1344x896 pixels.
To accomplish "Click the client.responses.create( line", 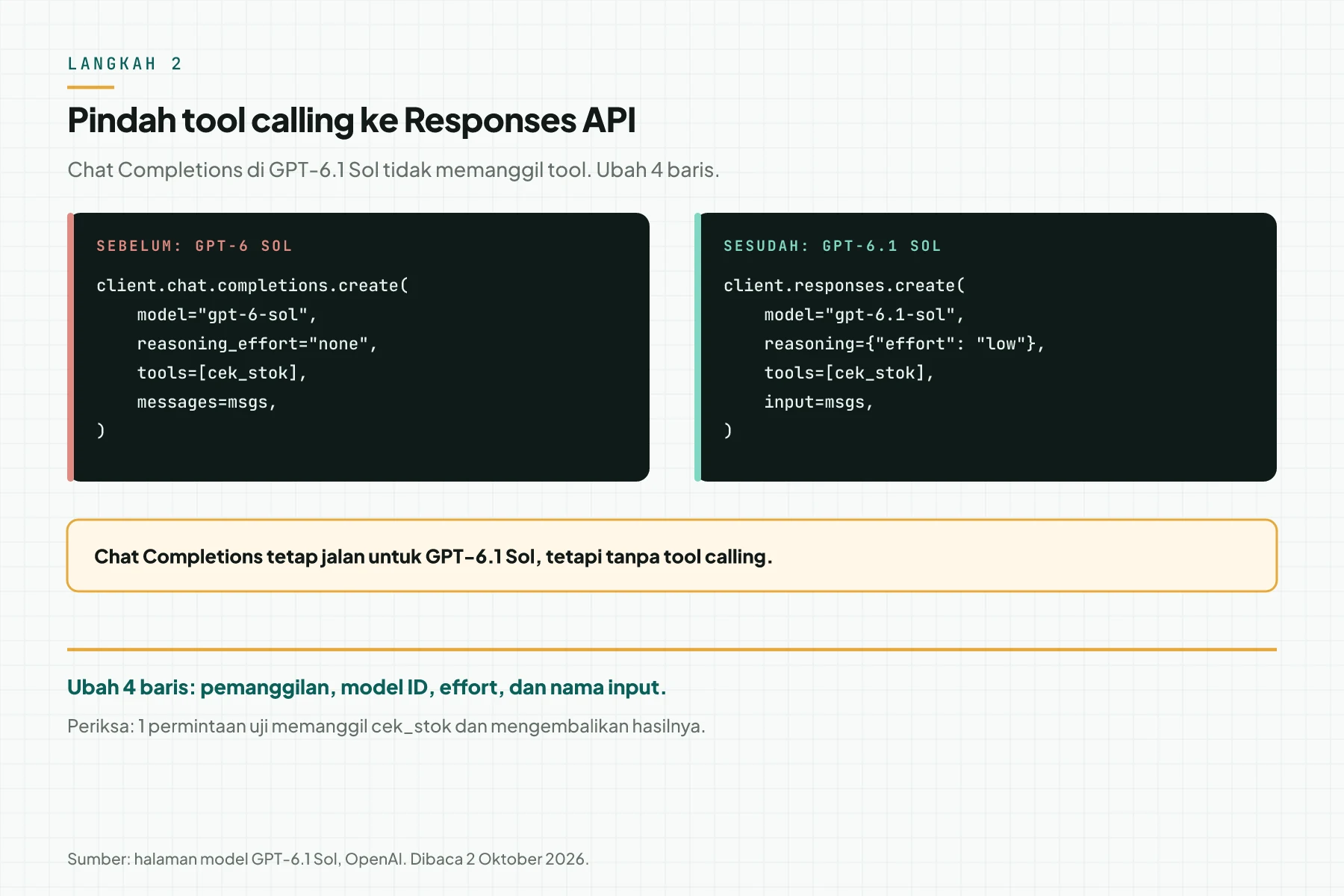I will point(844,286).
